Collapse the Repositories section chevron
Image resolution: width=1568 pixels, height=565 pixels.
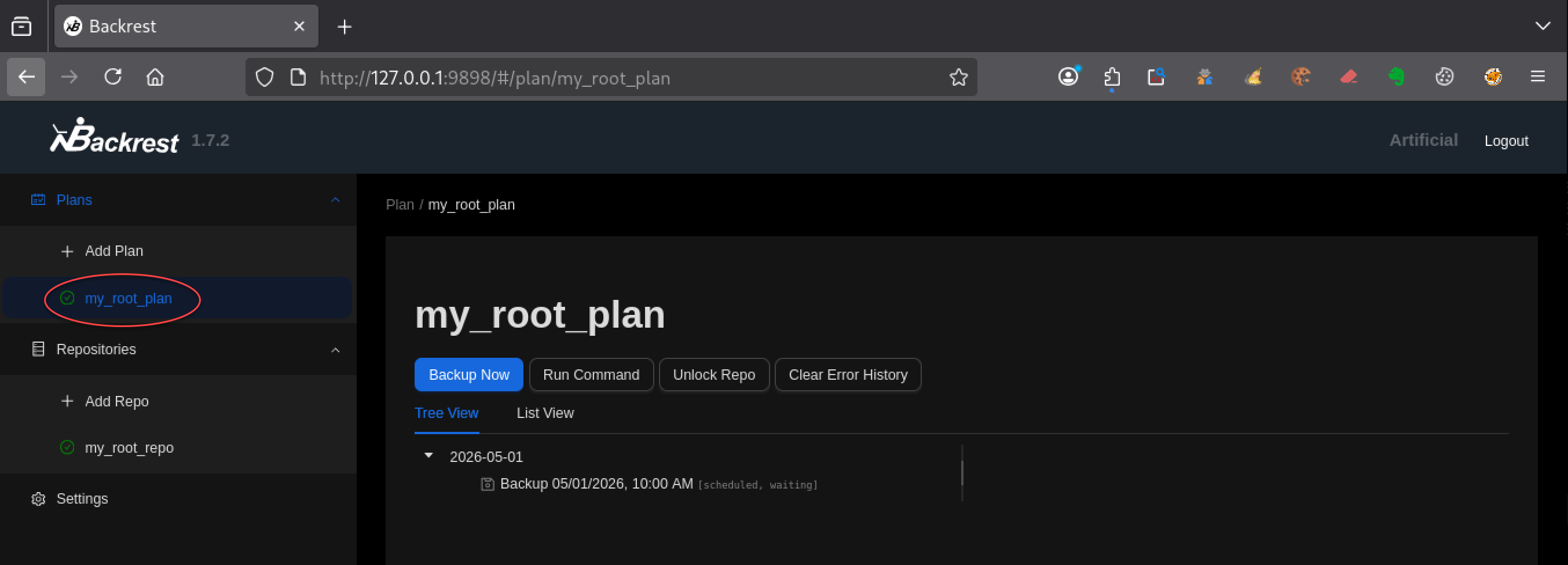click(335, 350)
